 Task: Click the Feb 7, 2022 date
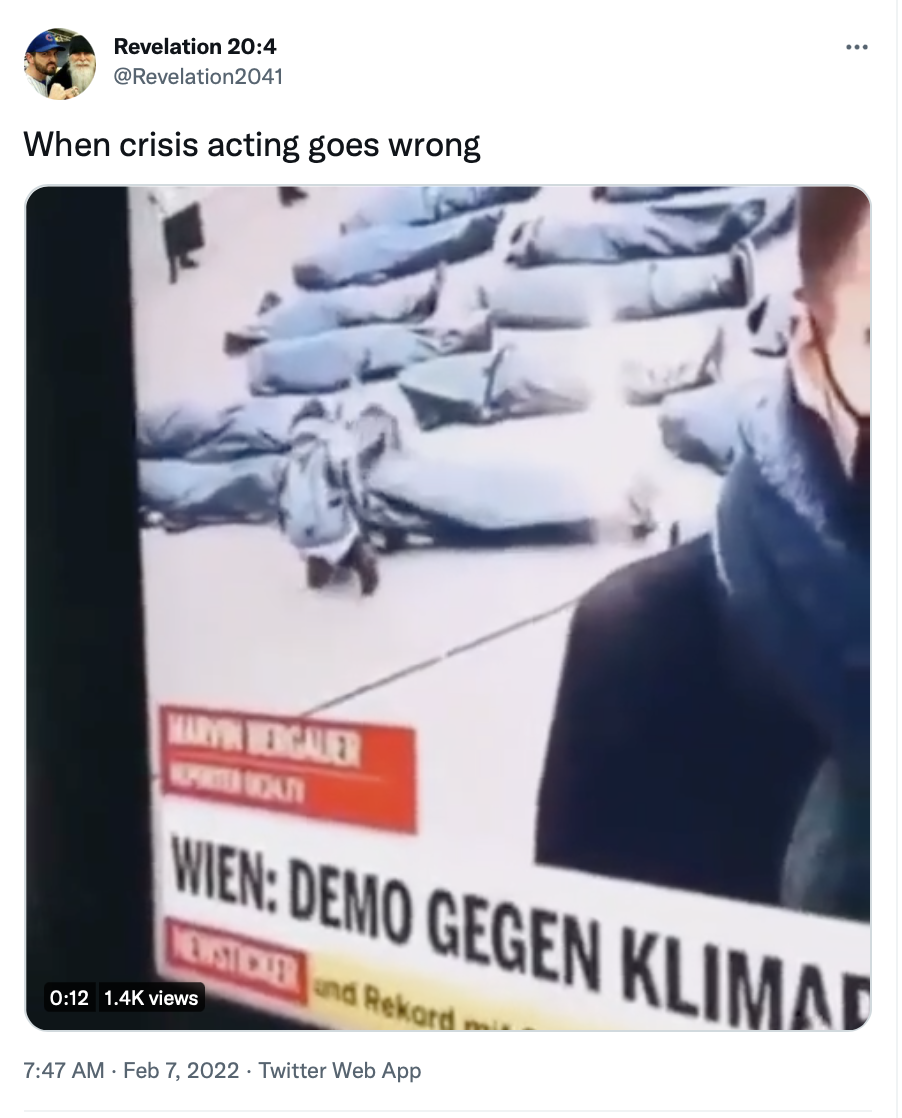pos(181,1070)
